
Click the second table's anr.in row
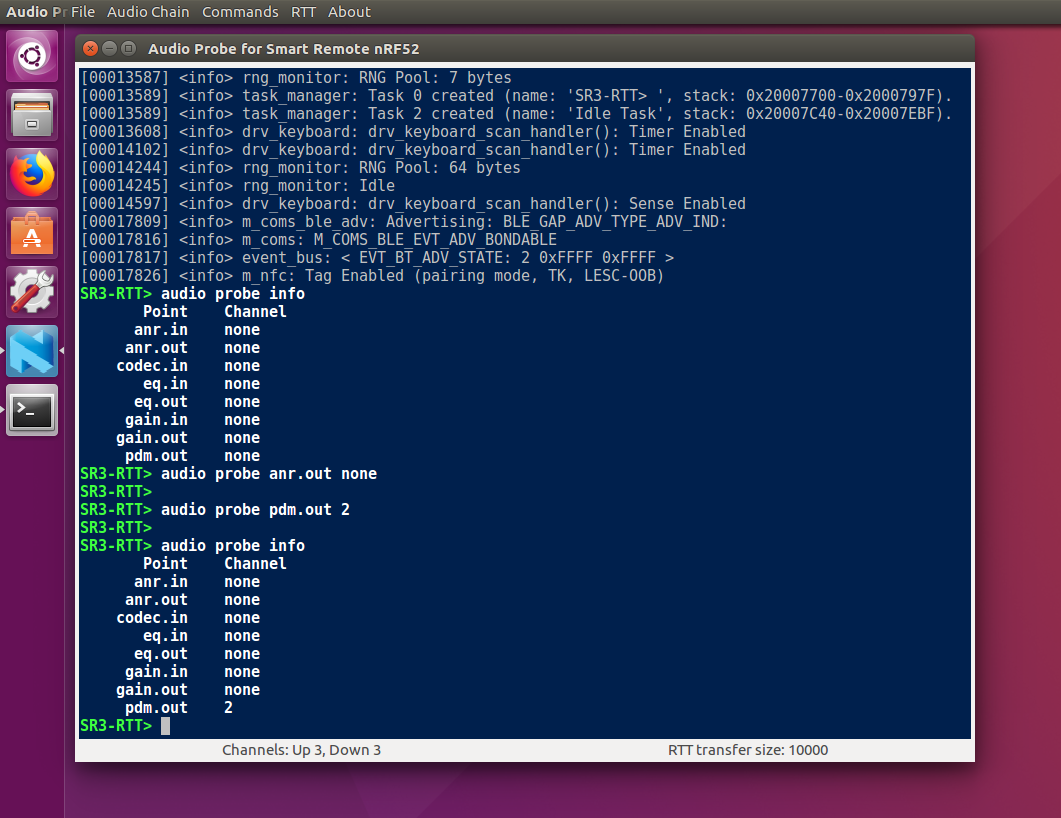tap(197, 582)
